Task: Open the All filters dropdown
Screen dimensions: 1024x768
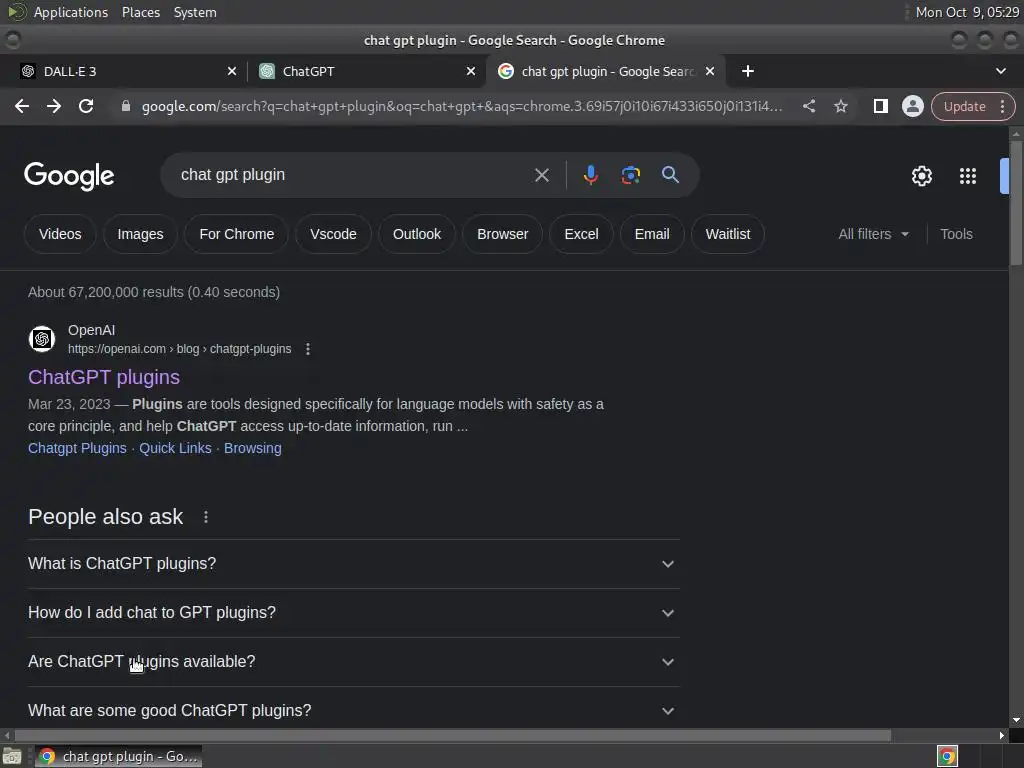Action: click(873, 234)
